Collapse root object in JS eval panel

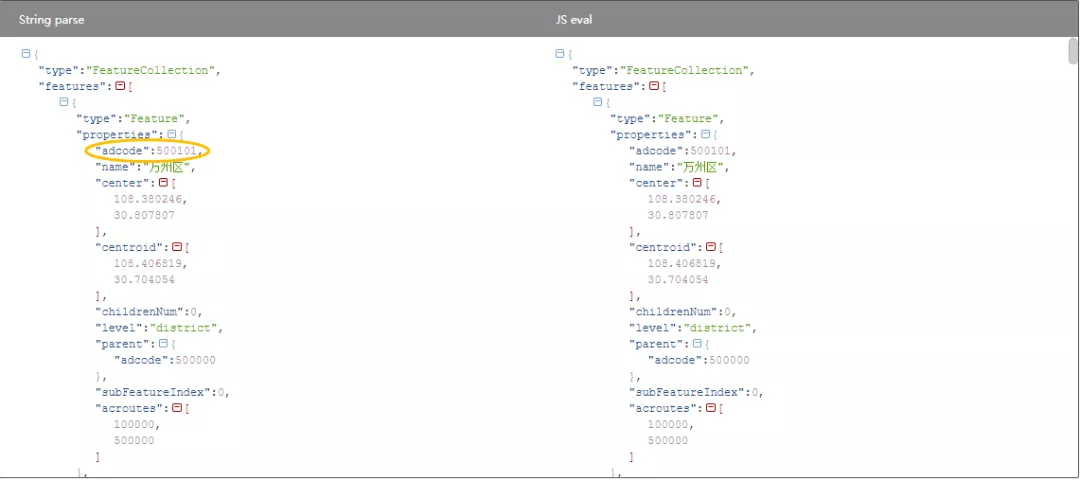click(560, 54)
